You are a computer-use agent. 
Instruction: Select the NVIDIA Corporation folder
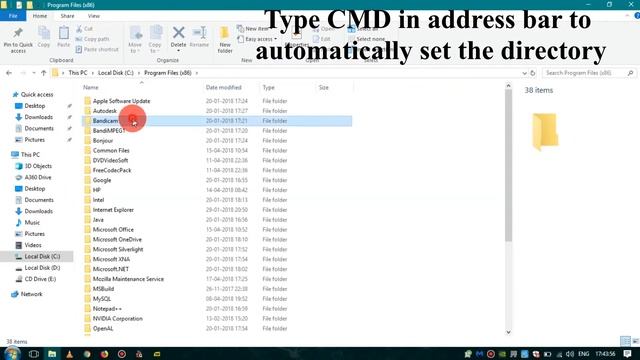click(x=118, y=318)
